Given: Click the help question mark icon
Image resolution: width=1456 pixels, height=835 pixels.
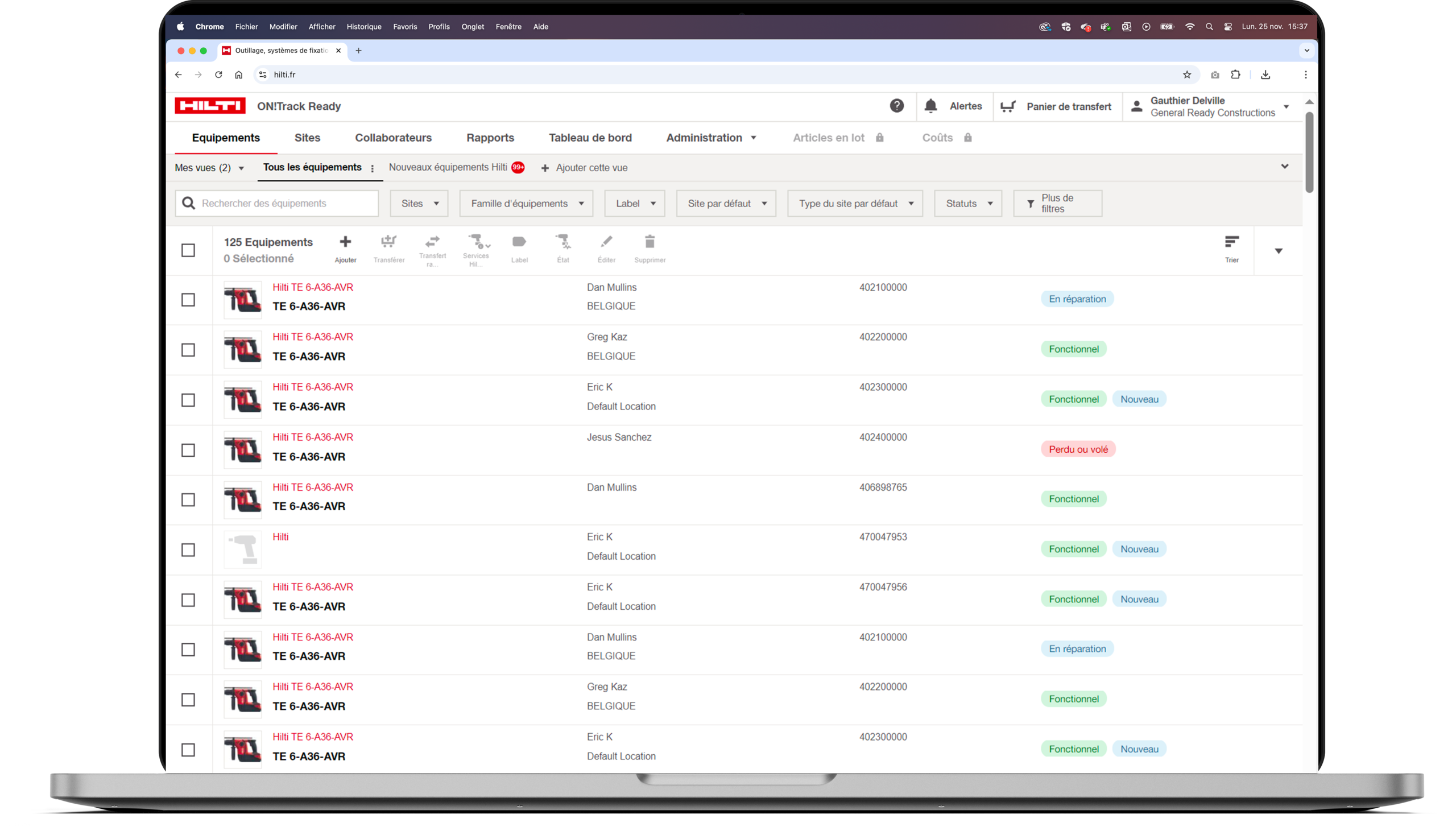Looking at the screenshot, I should pyautogui.click(x=897, y=106).
